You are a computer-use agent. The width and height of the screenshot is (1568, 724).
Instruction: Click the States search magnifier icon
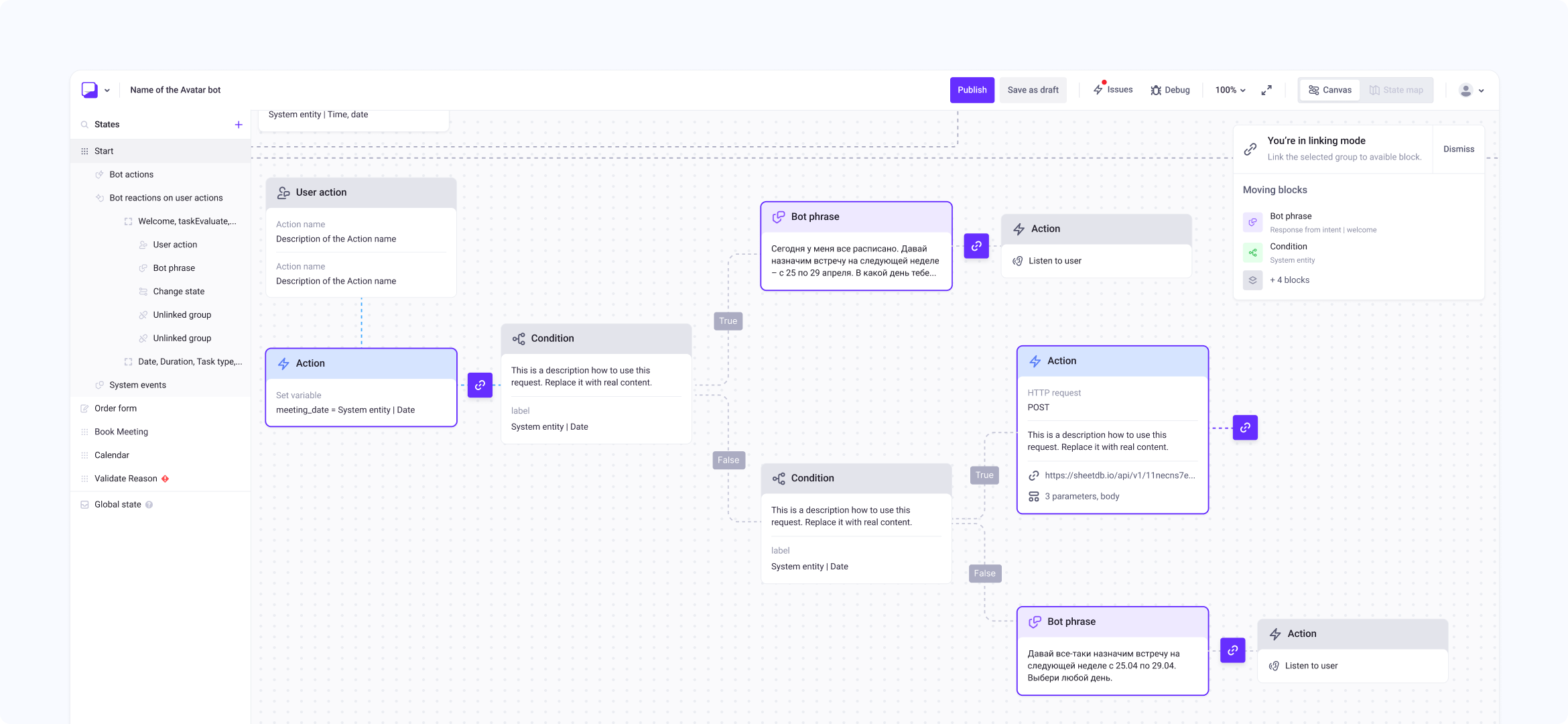coord(85,125)
